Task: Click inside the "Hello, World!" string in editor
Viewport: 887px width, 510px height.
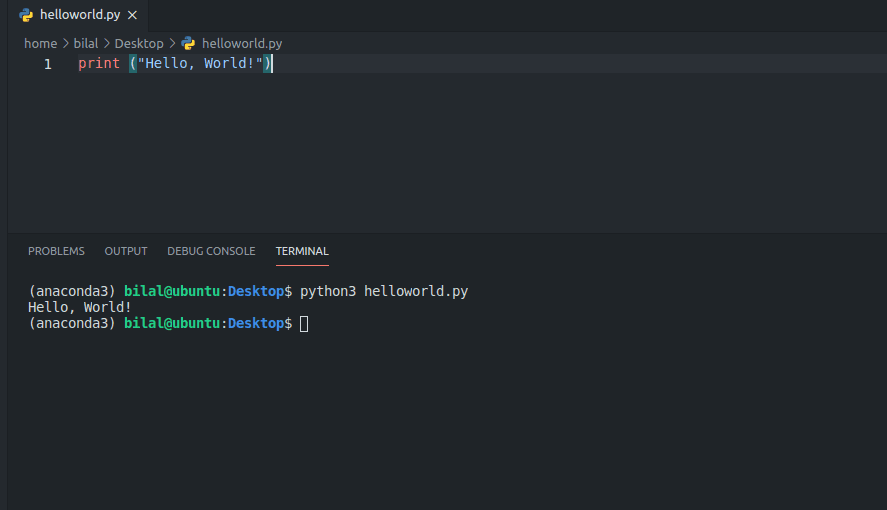Action: pyautogui.click(x=200, y=64)
